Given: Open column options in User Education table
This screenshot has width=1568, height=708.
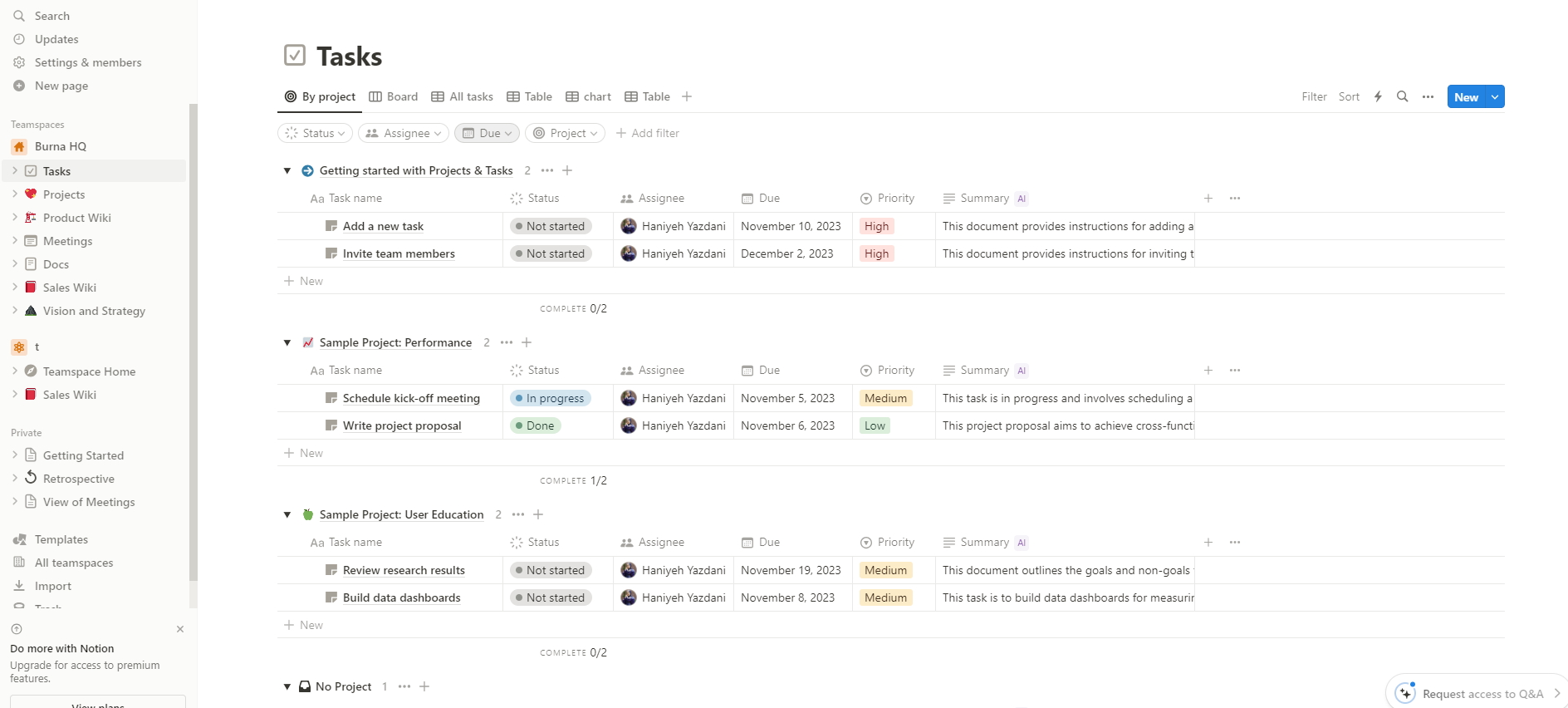Looking at the screenshot, I should pos(1235,543).
